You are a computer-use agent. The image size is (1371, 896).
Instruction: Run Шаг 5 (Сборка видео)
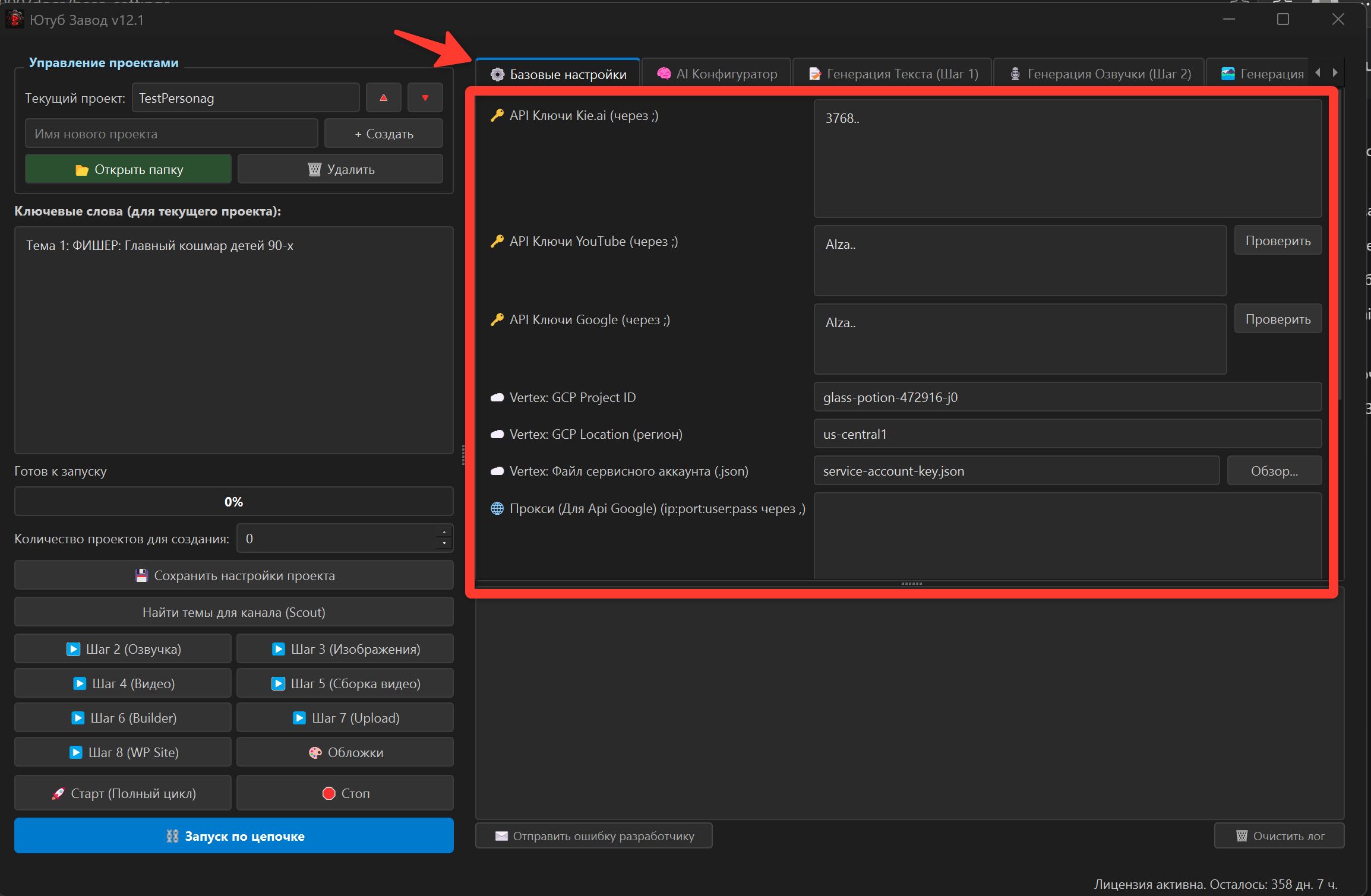(x=345, y=683)
